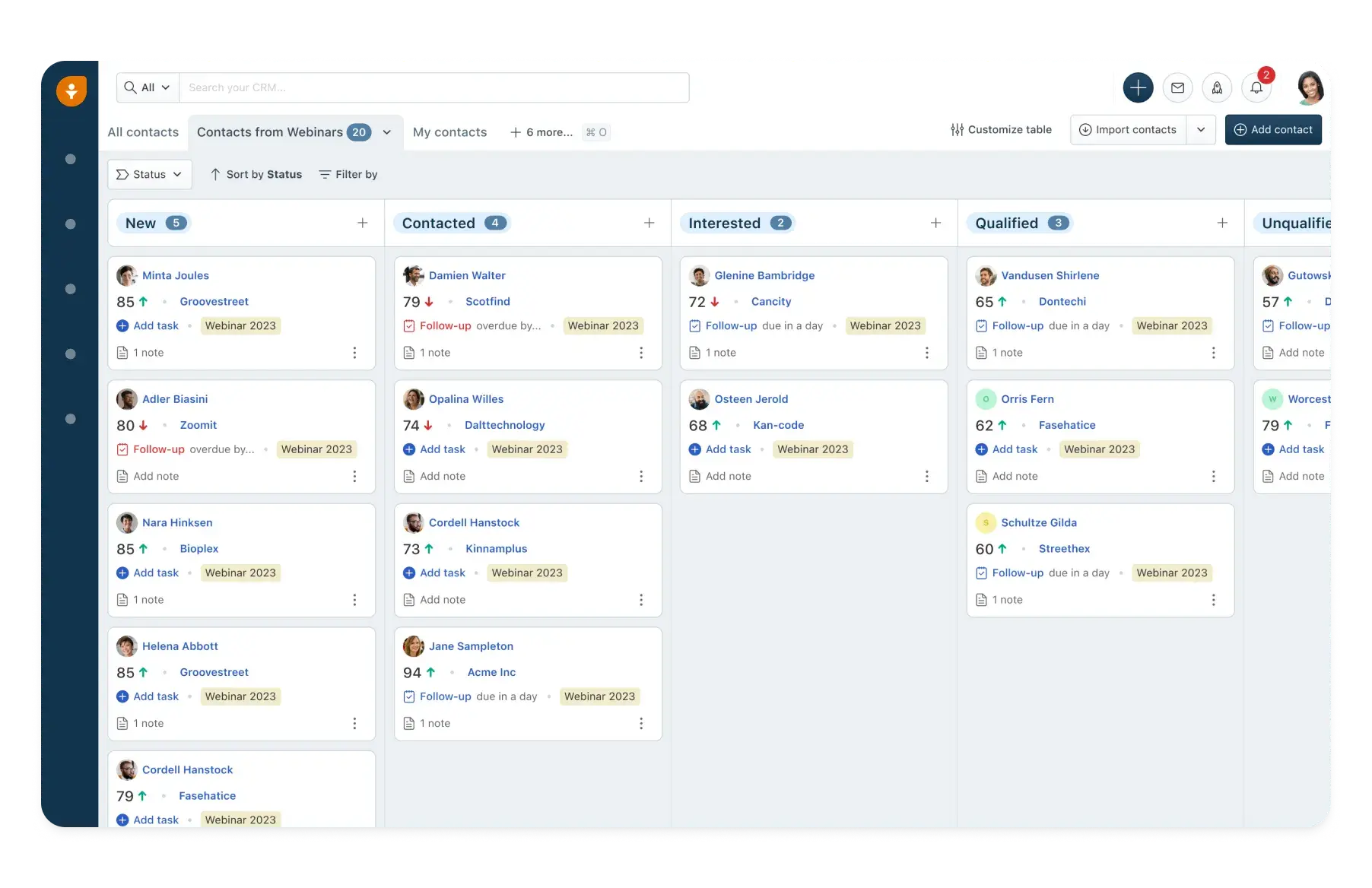Open the notifications bell icon
This screenshot has width=1372, height=888.
click(x=1256, y=88)
